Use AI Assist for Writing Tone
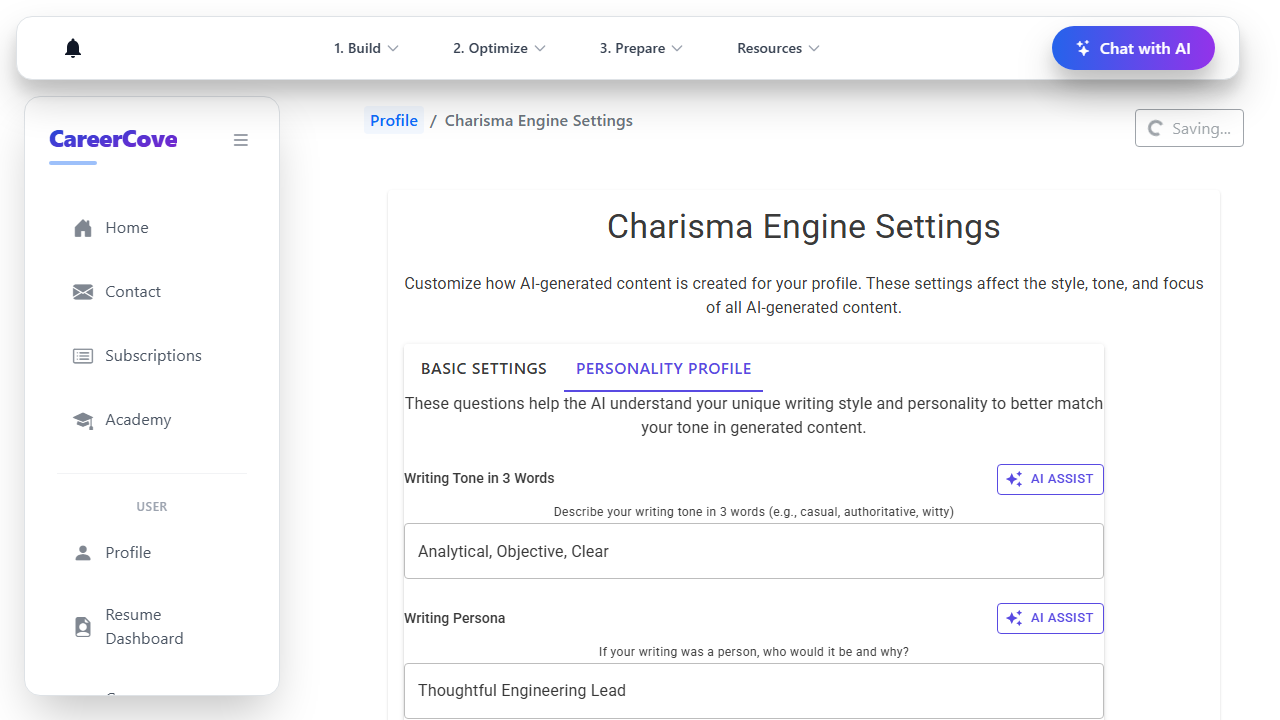 coord(1050,479)
